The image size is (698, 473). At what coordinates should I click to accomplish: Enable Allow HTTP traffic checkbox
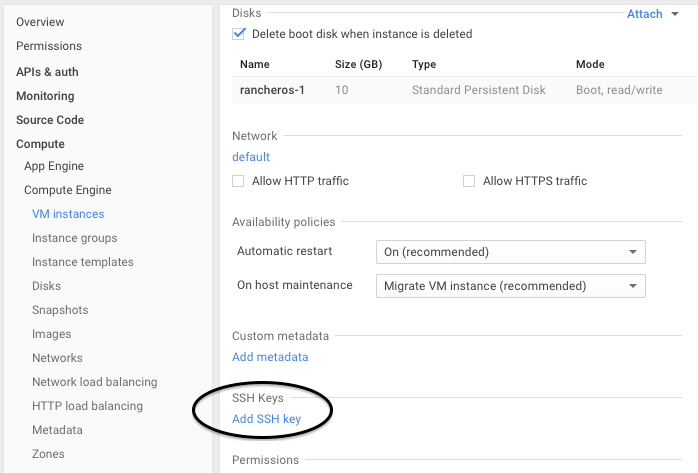coord(239,181)
